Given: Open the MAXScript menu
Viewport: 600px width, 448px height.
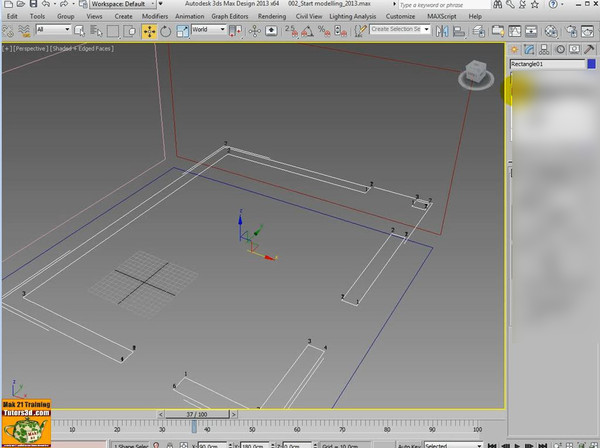Looking at the screenshot, I should tap(442, 16).
